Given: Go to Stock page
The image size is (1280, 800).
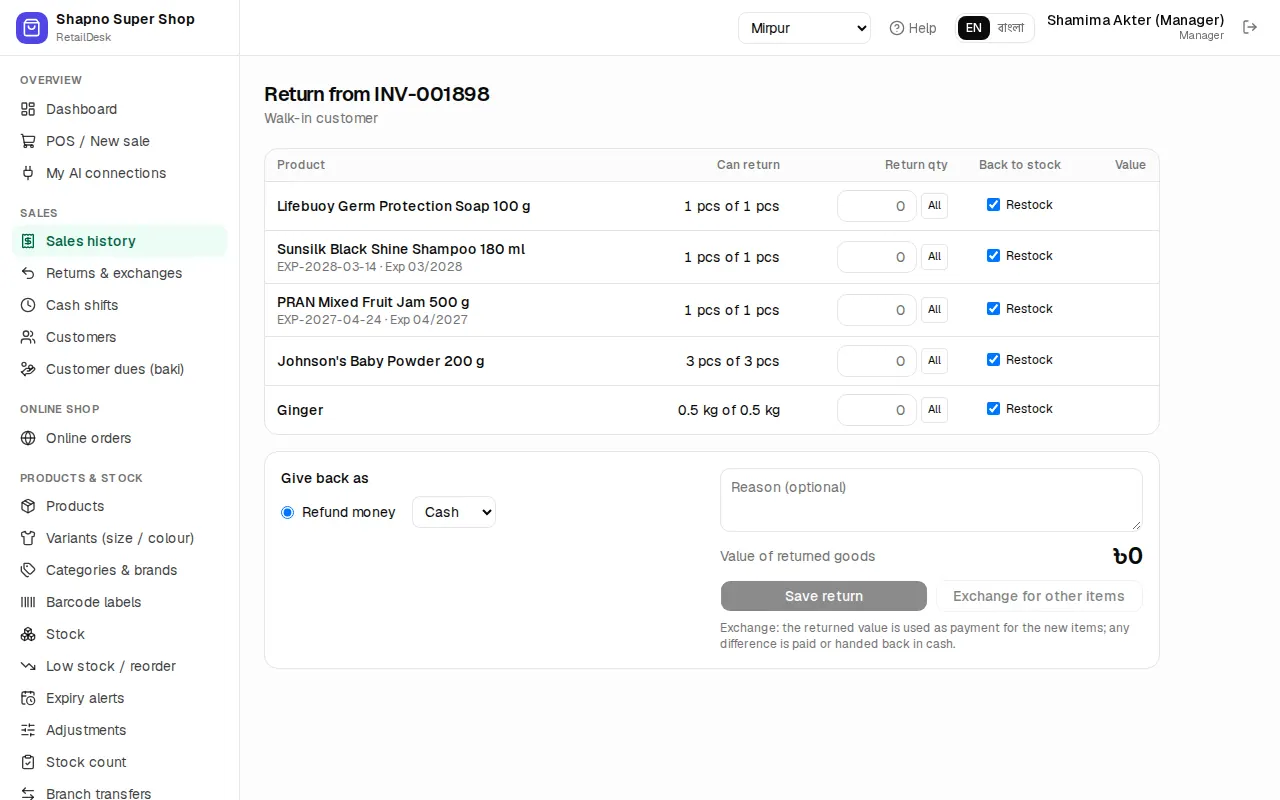Looking at the screenshot, I should pos(120,634).
